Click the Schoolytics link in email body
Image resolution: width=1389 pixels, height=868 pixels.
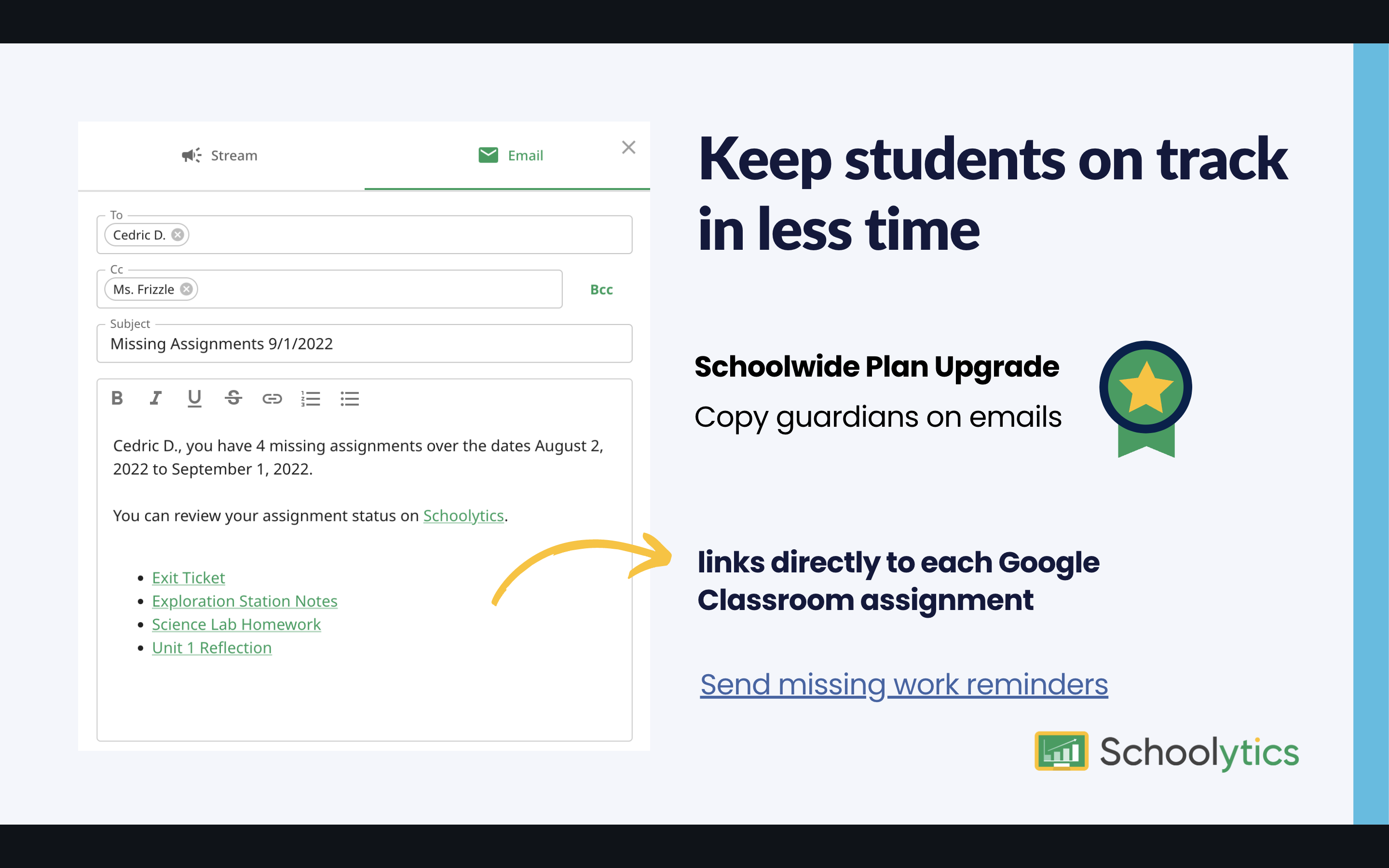point(464,515)
